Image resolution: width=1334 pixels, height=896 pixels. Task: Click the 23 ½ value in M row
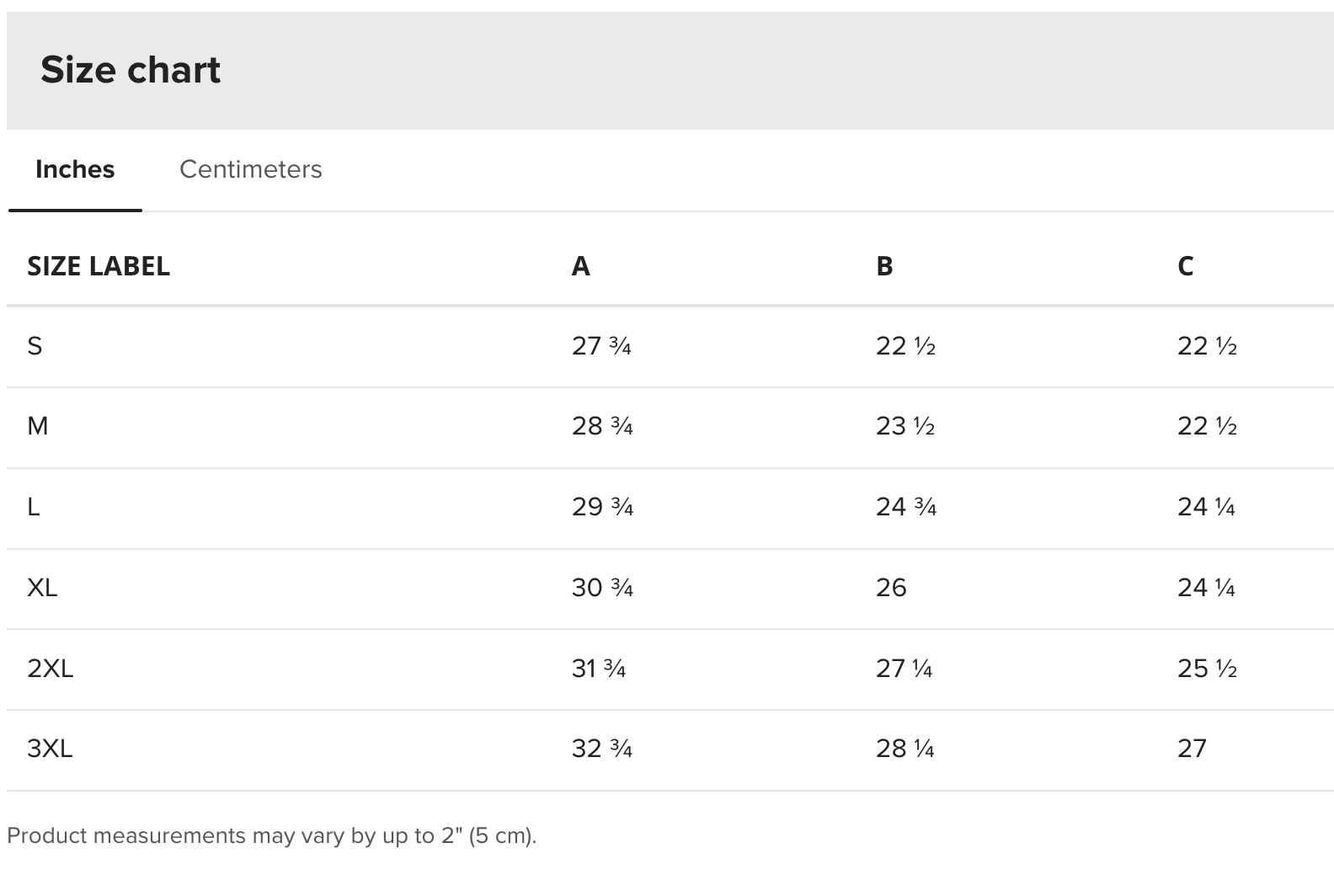pos(905,426)
